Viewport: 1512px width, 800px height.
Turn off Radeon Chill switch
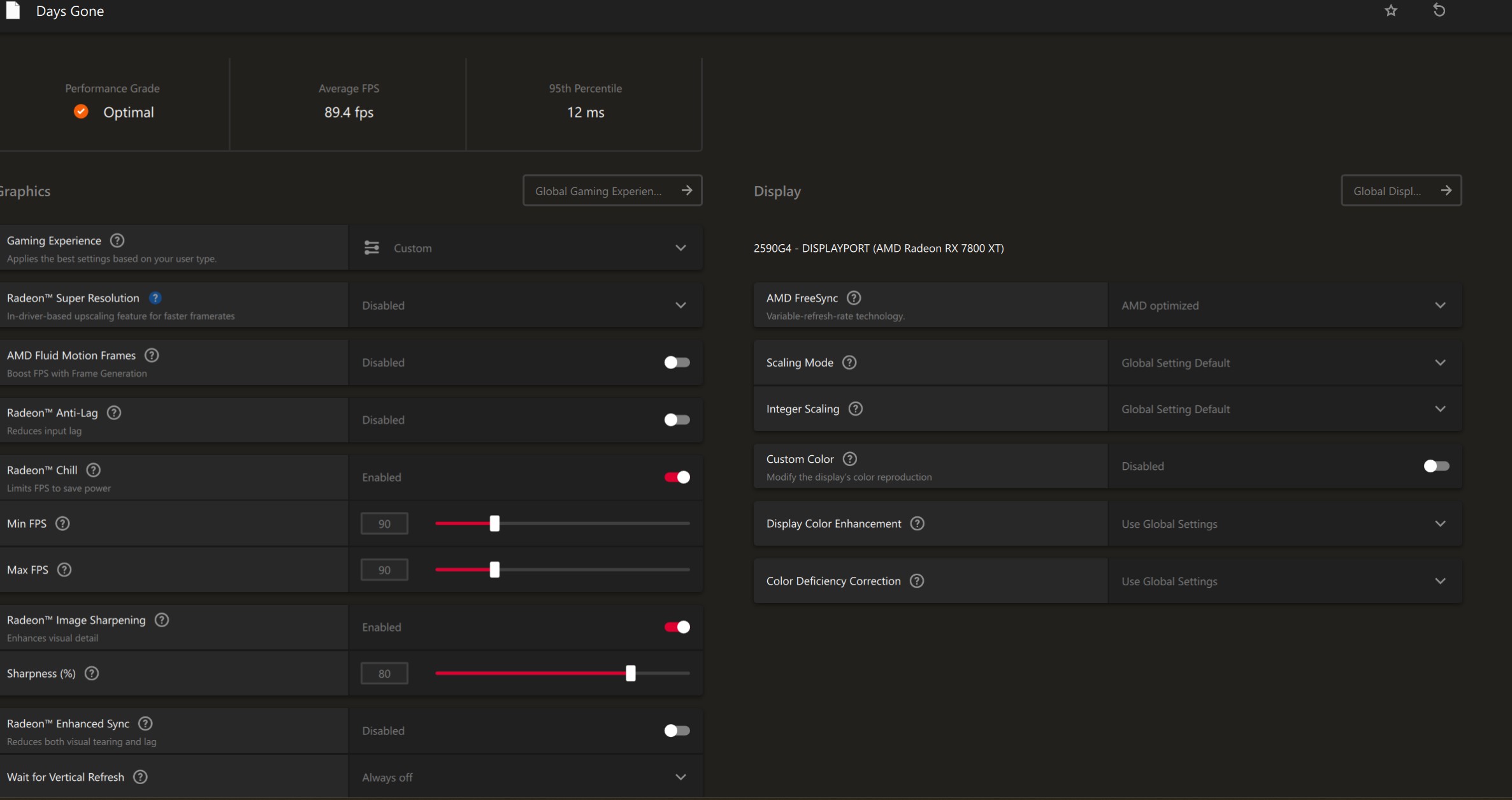point(677,477)
